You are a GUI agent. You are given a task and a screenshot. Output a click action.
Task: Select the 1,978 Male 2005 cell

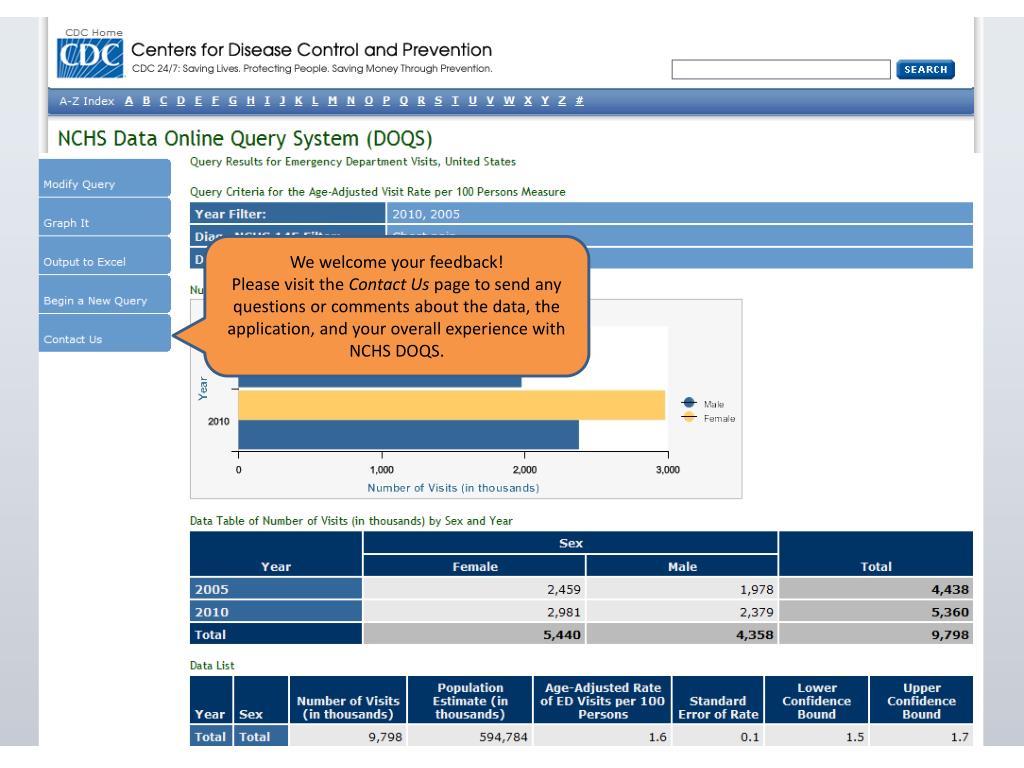[x=682, y=589]
